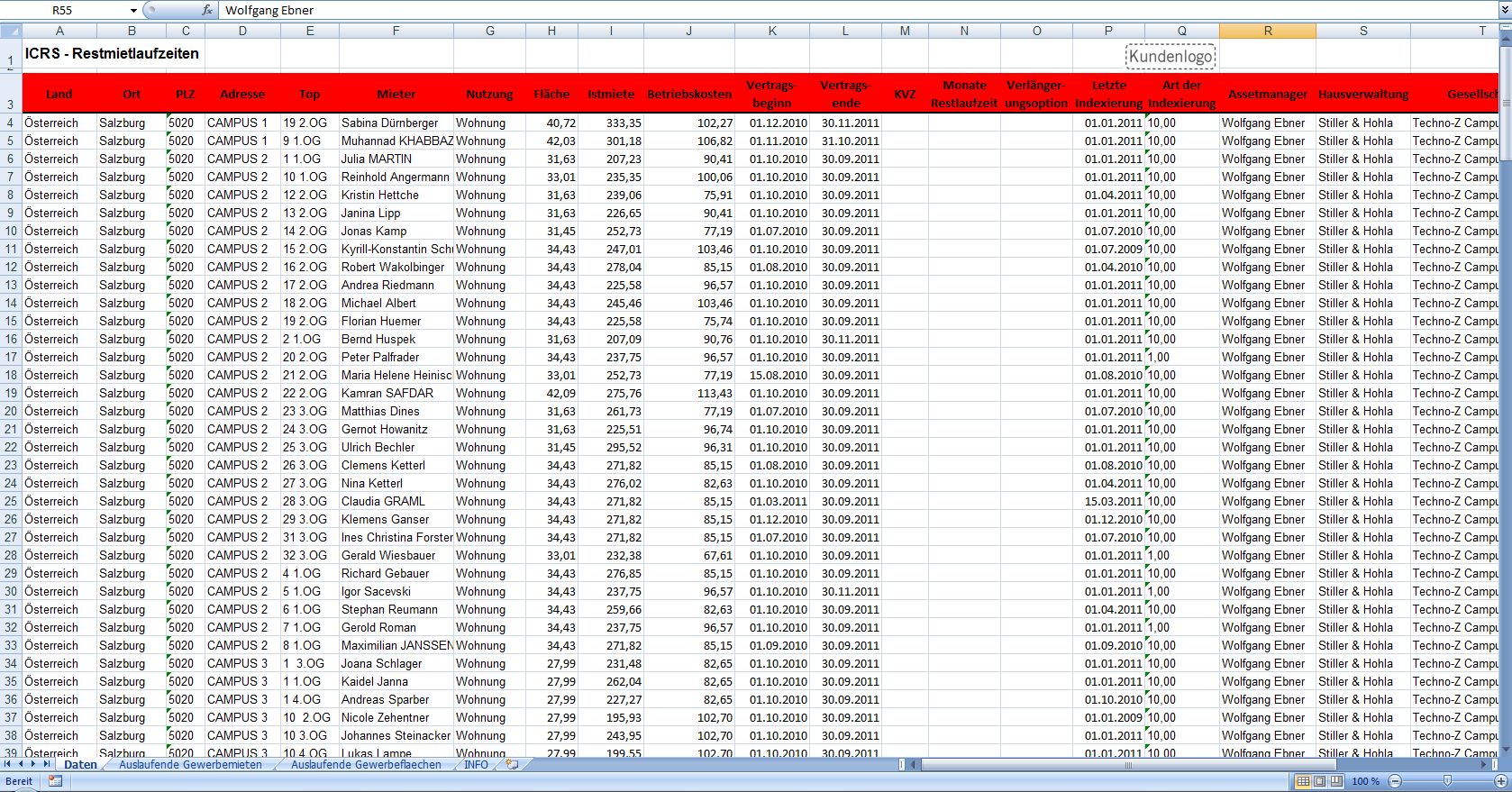The width and height of the screenshot is (1512, 792).
Task: Jump to the first sheet tab arrow
Action: (8, 764)
